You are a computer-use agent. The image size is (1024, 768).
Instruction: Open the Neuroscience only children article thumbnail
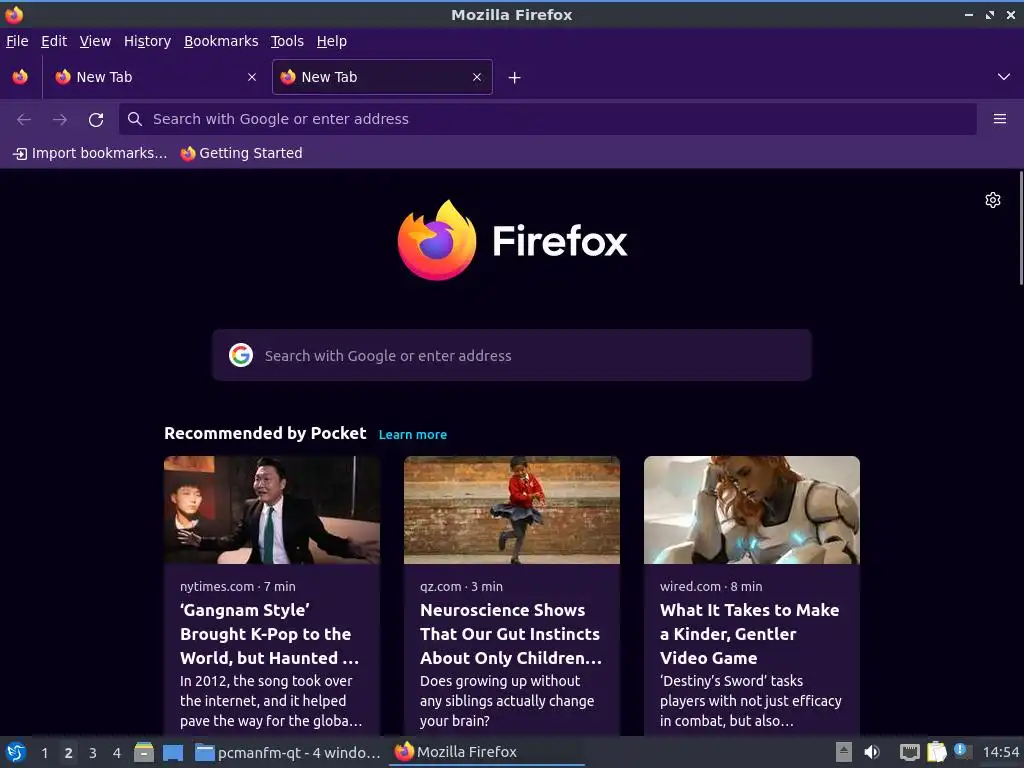[512, 510]
